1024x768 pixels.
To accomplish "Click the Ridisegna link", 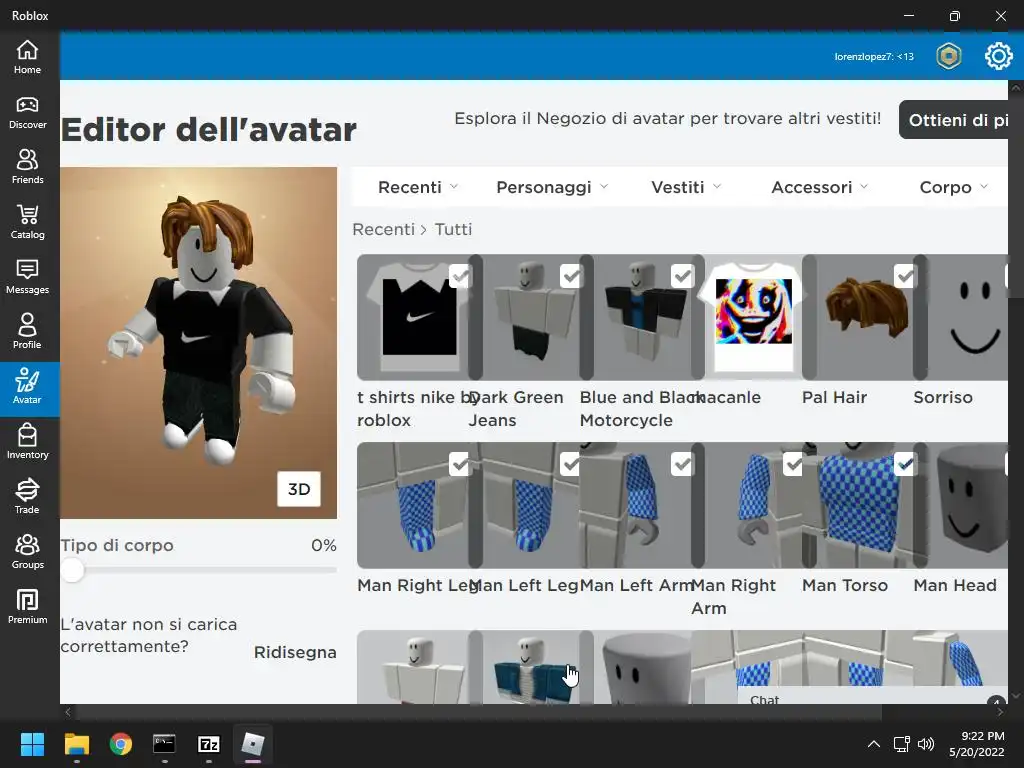I will (295, 652).
